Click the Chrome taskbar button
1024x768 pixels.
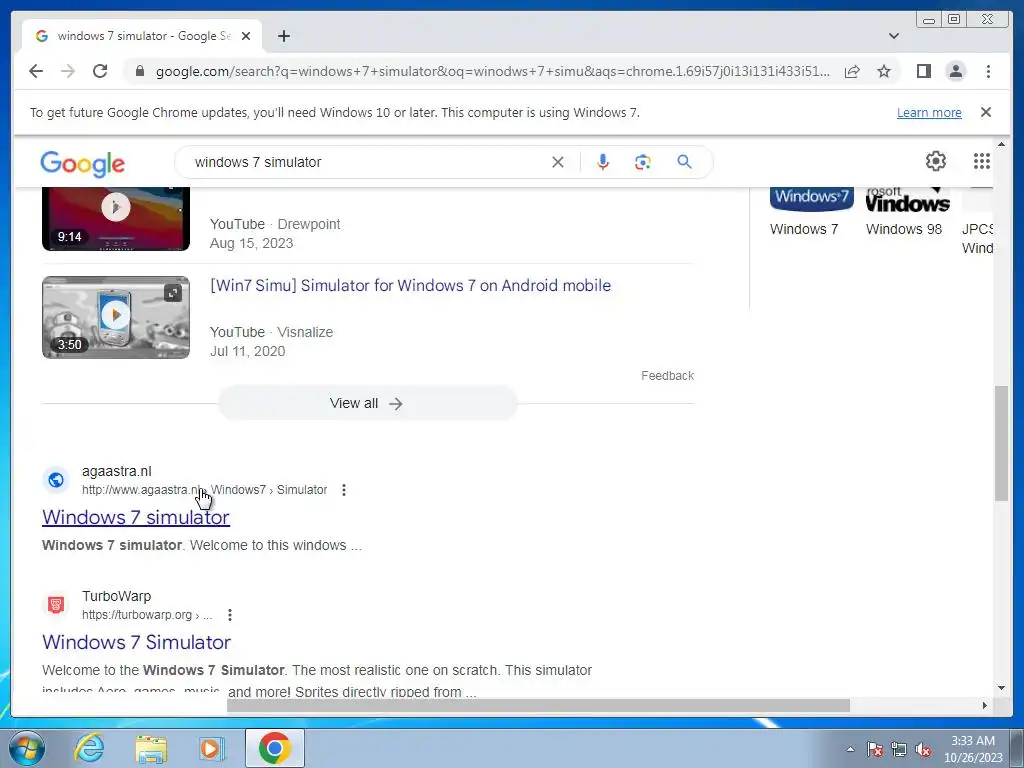pos(275,748)
